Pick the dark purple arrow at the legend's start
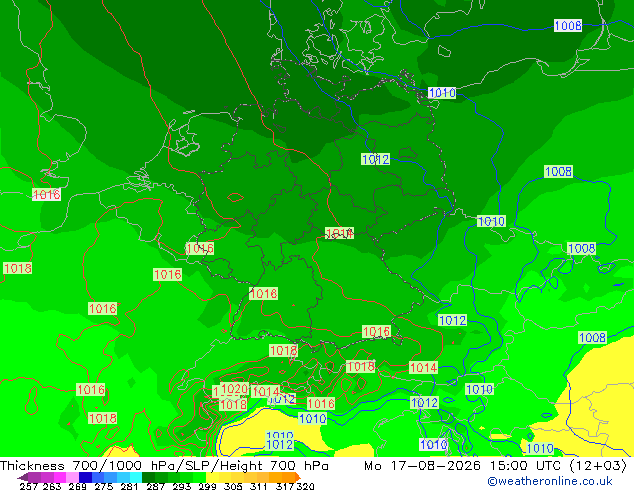The height and width of the screenshot is (490, 634). coord(22,477)
